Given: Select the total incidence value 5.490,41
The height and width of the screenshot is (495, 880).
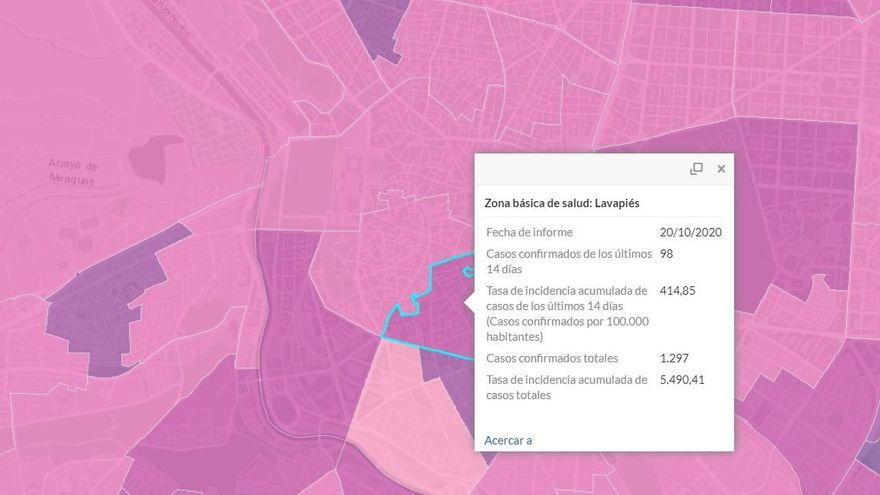Looking at the screenshot, I should click(682, 379).
